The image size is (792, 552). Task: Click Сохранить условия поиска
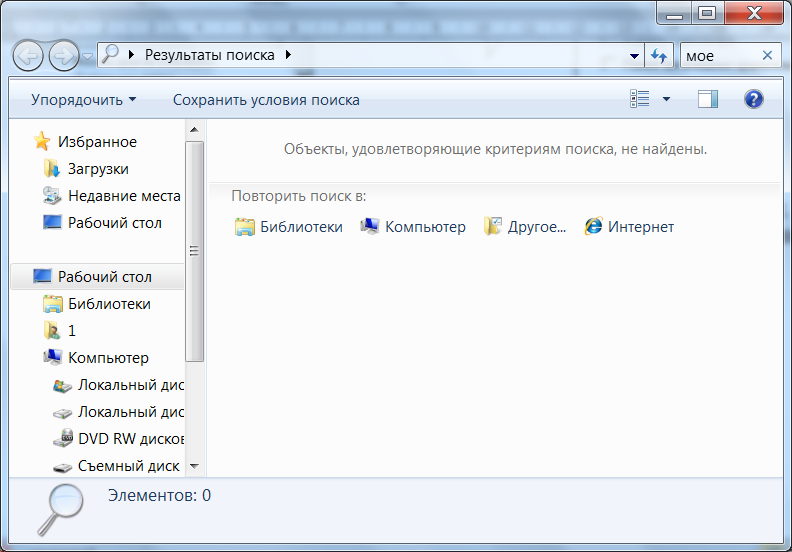tap(266, 99)
